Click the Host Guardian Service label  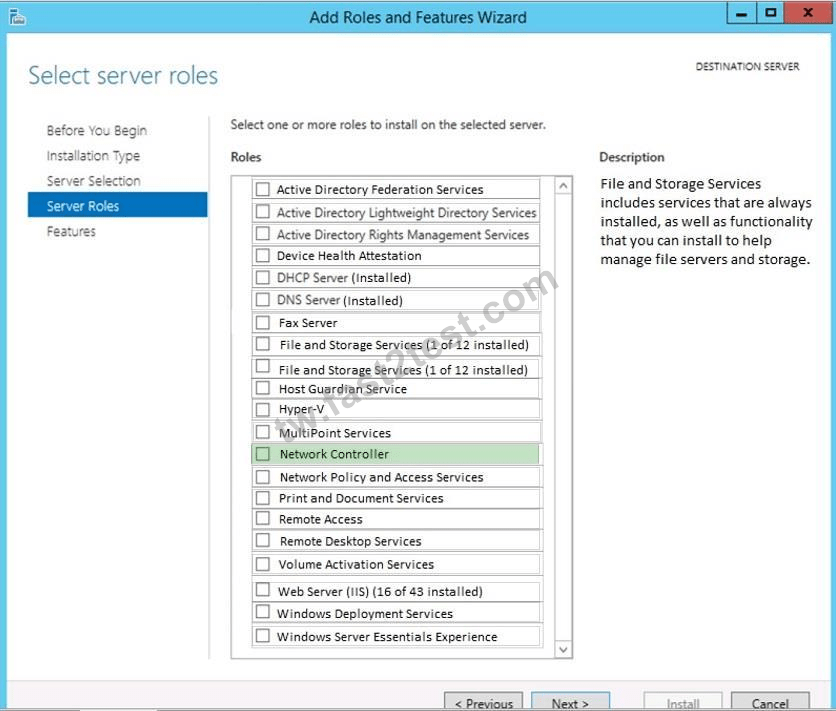(342, 389)
